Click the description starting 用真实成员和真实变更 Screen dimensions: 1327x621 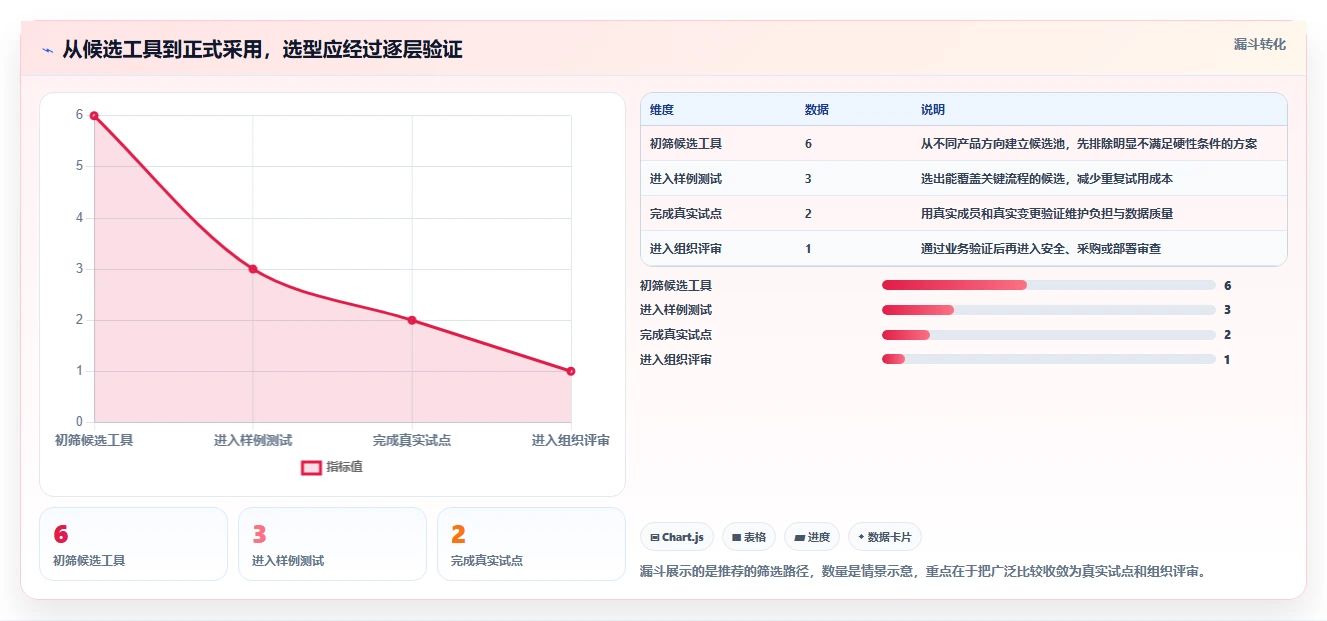click(x=1047, y=214)
